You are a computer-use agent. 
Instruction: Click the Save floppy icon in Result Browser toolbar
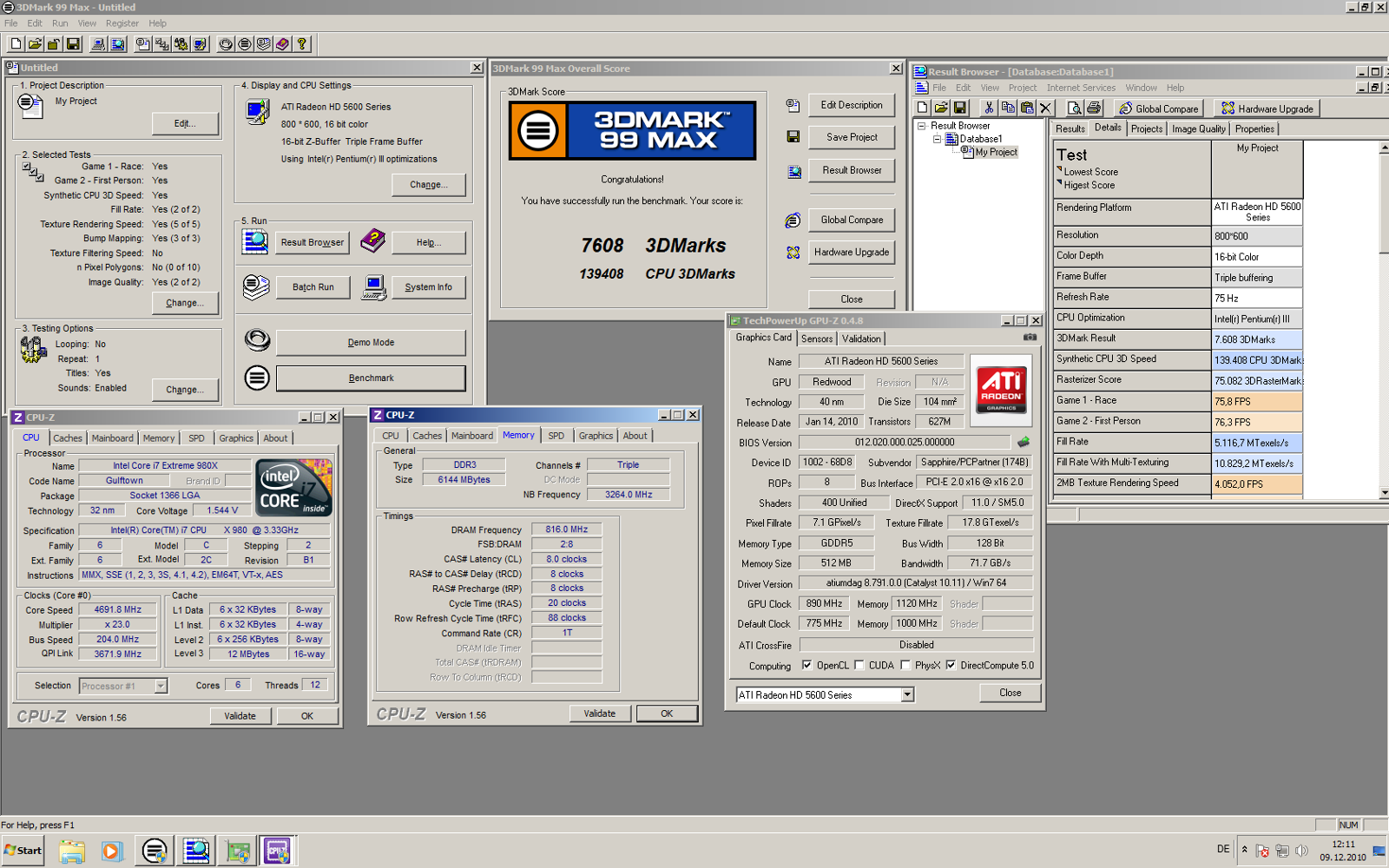[959, 108]
